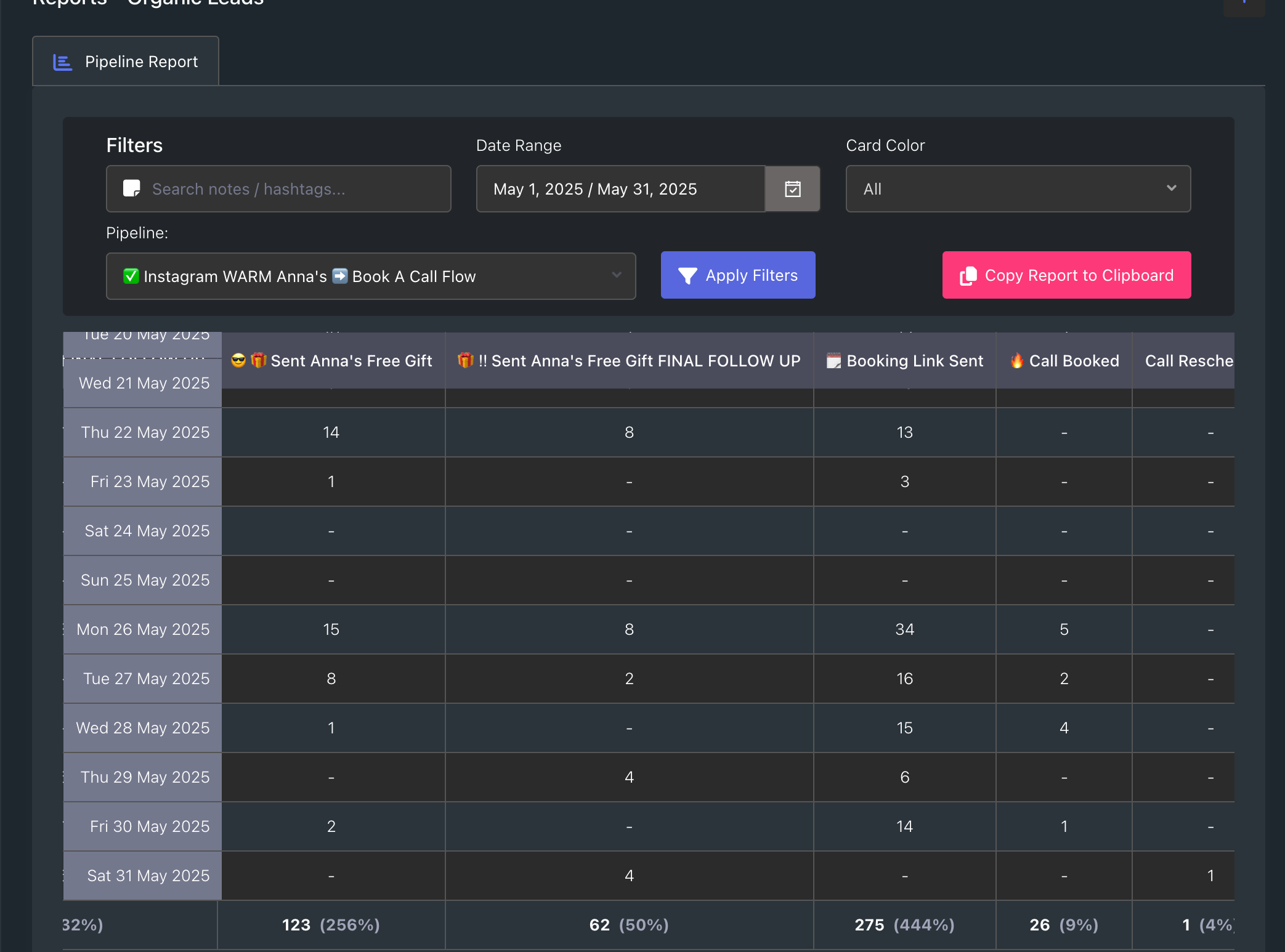Click value 14 in Thu 22 May row

(331, 432)
